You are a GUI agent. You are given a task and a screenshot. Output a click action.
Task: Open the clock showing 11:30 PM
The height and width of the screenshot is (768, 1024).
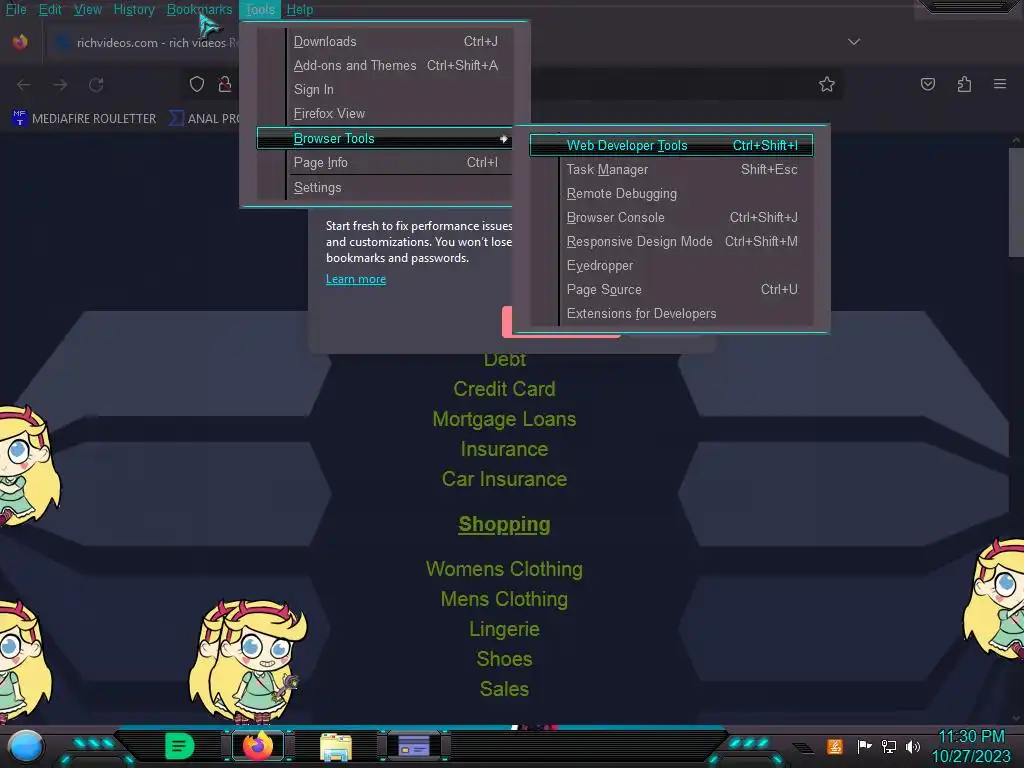971,746
